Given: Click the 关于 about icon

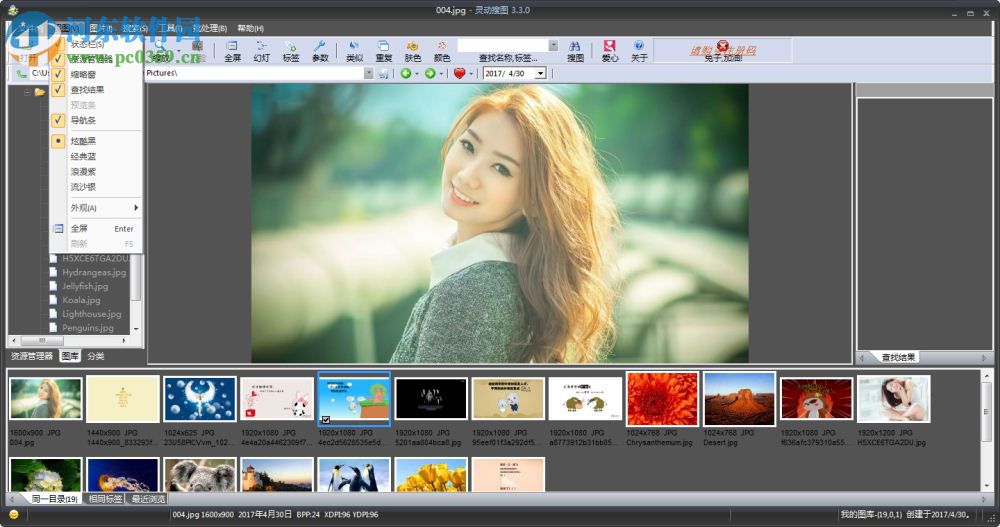Looking at the screenshot, I should tap(639, 50).
